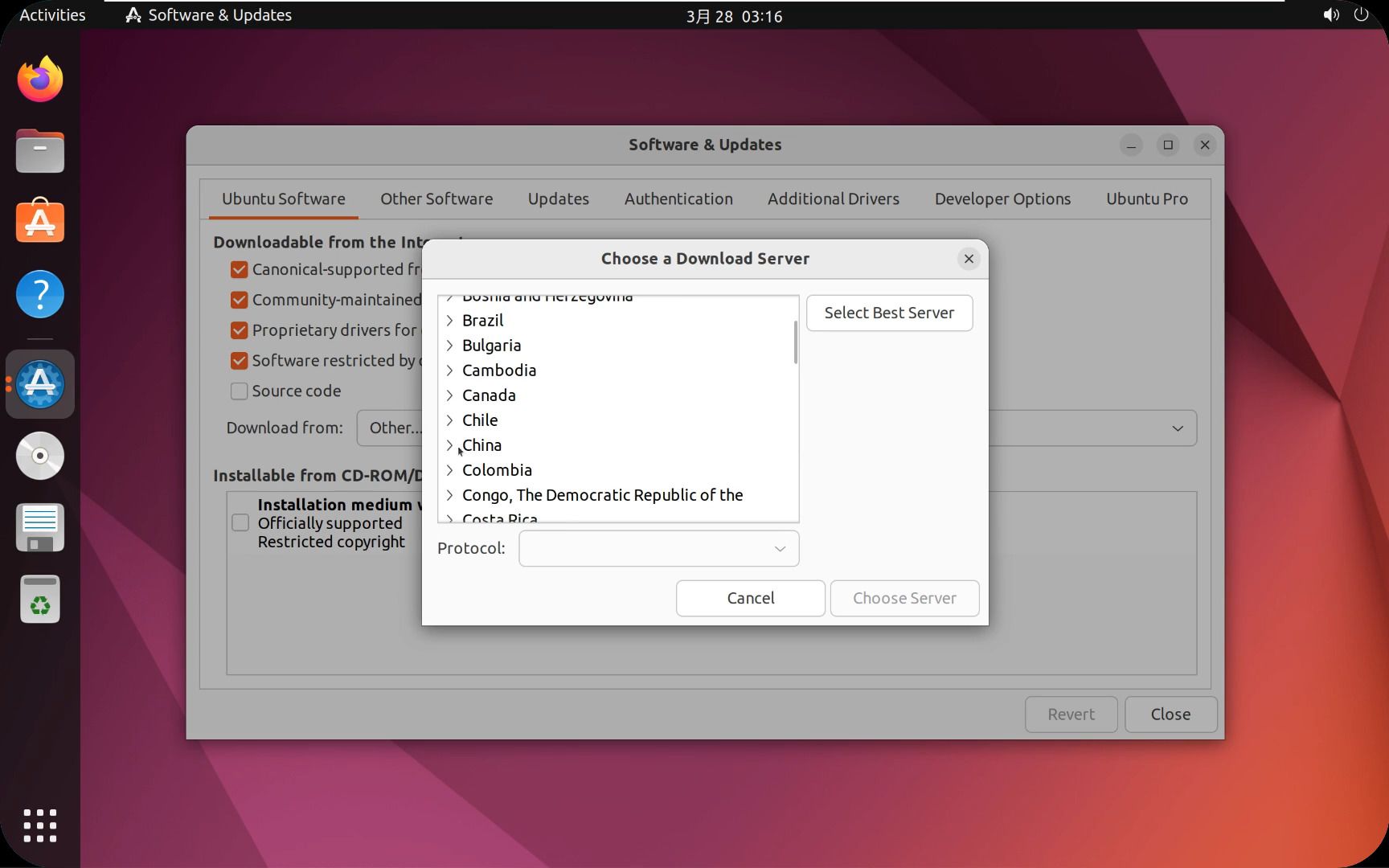The height and width of the screenshot is (868, 1389).
Task: Switch to Updates tab
Action: pos(559,199)
